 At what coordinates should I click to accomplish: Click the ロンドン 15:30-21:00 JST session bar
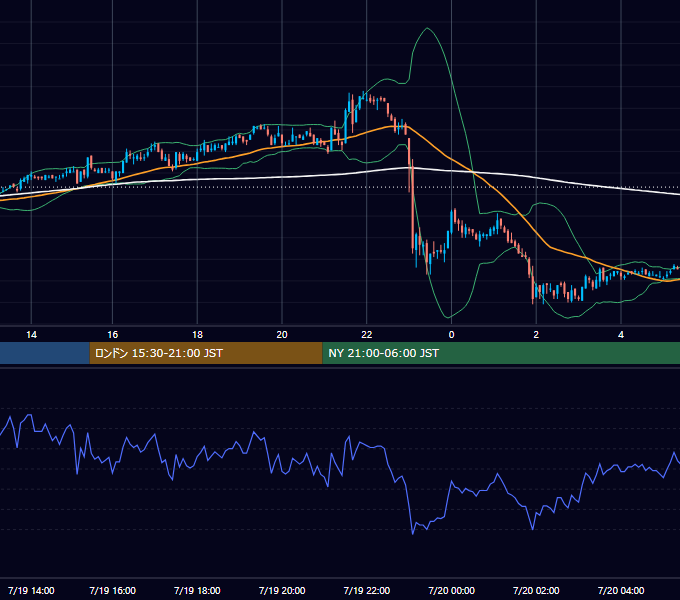pos(206,353)
